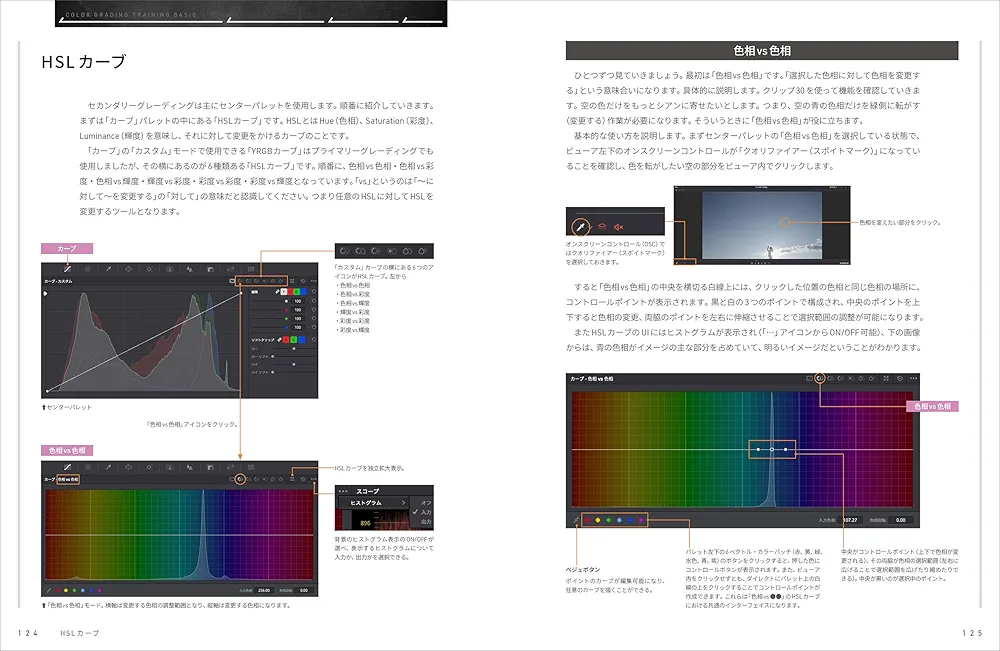Click the center control point on hue curve

pyautogui.click(x=772, y=450)
